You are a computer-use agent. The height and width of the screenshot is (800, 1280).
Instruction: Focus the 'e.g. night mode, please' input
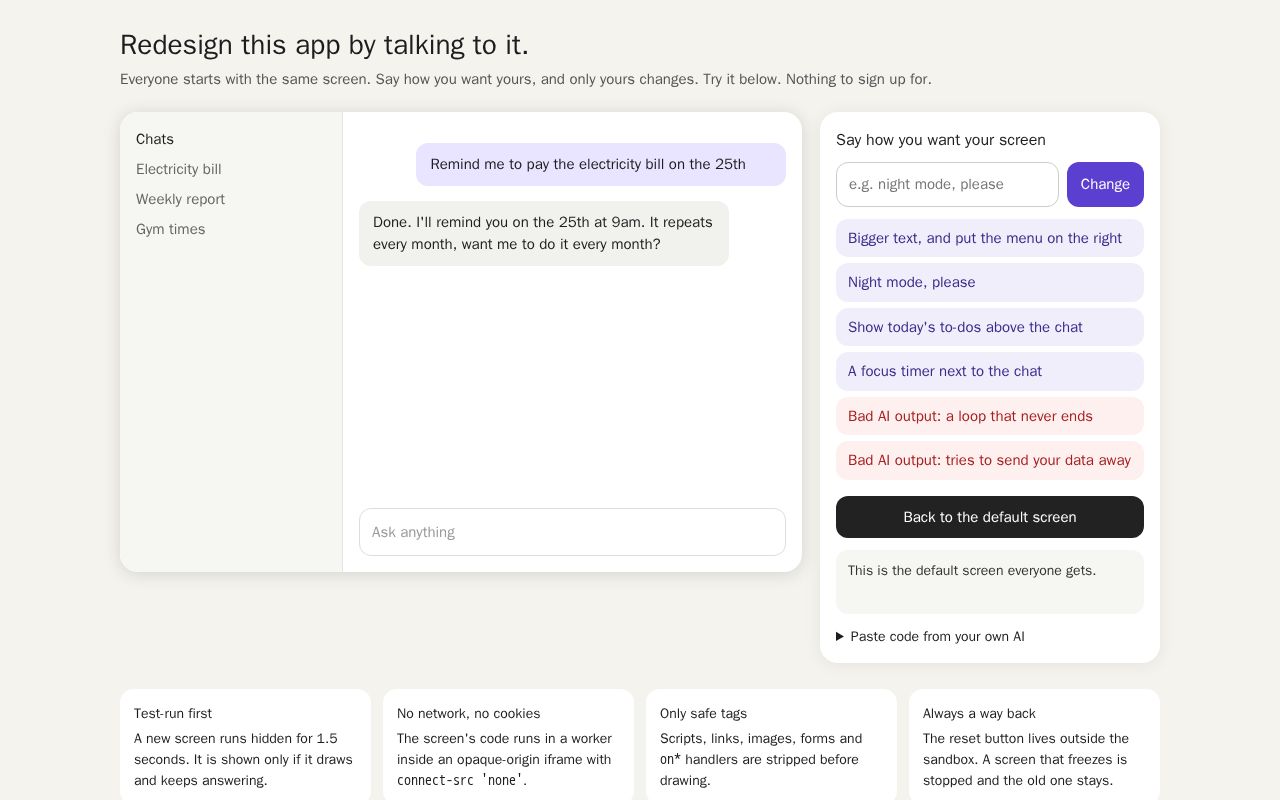point(947,184)
